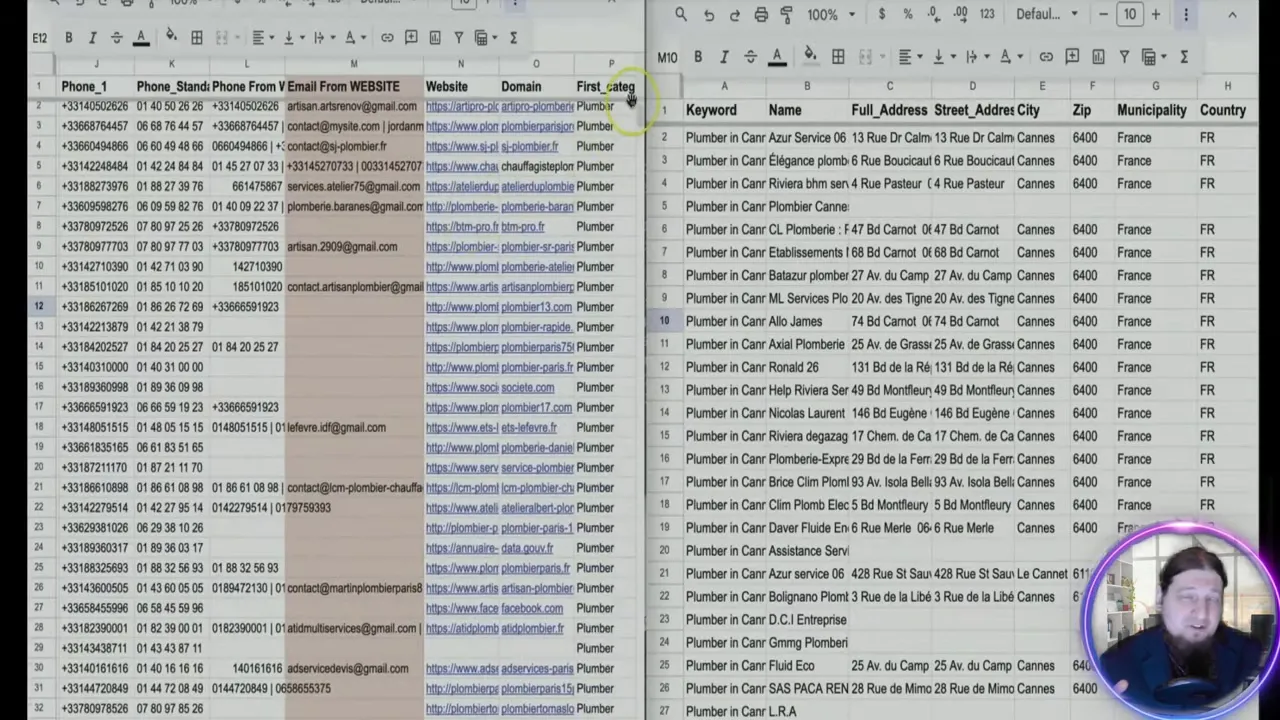Open functions (sigma) menu in right sheet
1280x720 pixels.
1184,57
